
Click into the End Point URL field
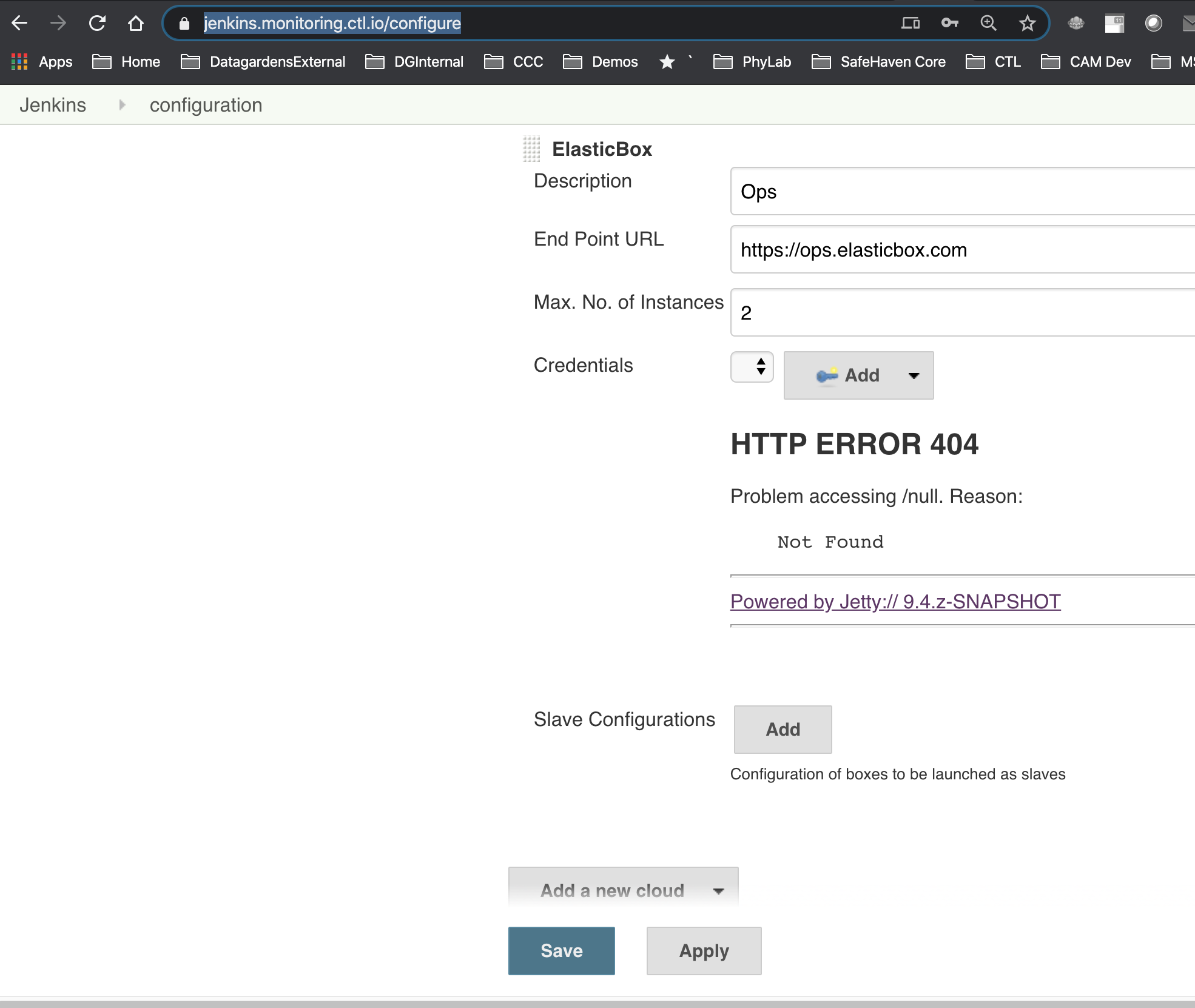click(961, 250)
